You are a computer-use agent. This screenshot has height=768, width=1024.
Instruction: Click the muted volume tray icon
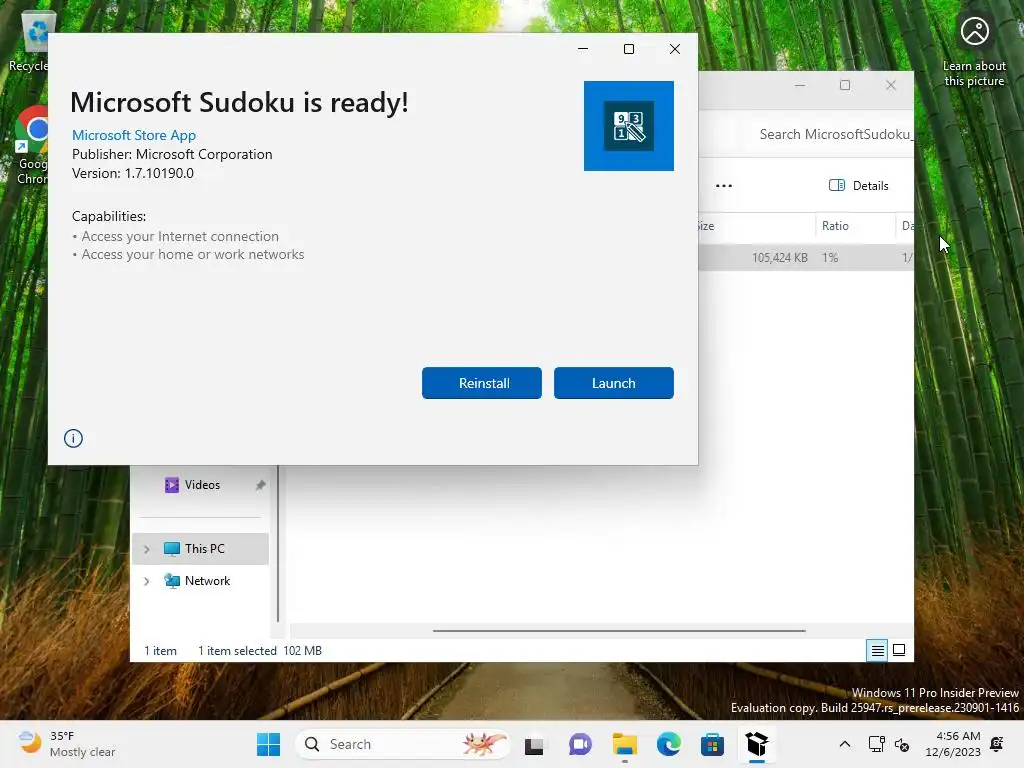[902, 744]
